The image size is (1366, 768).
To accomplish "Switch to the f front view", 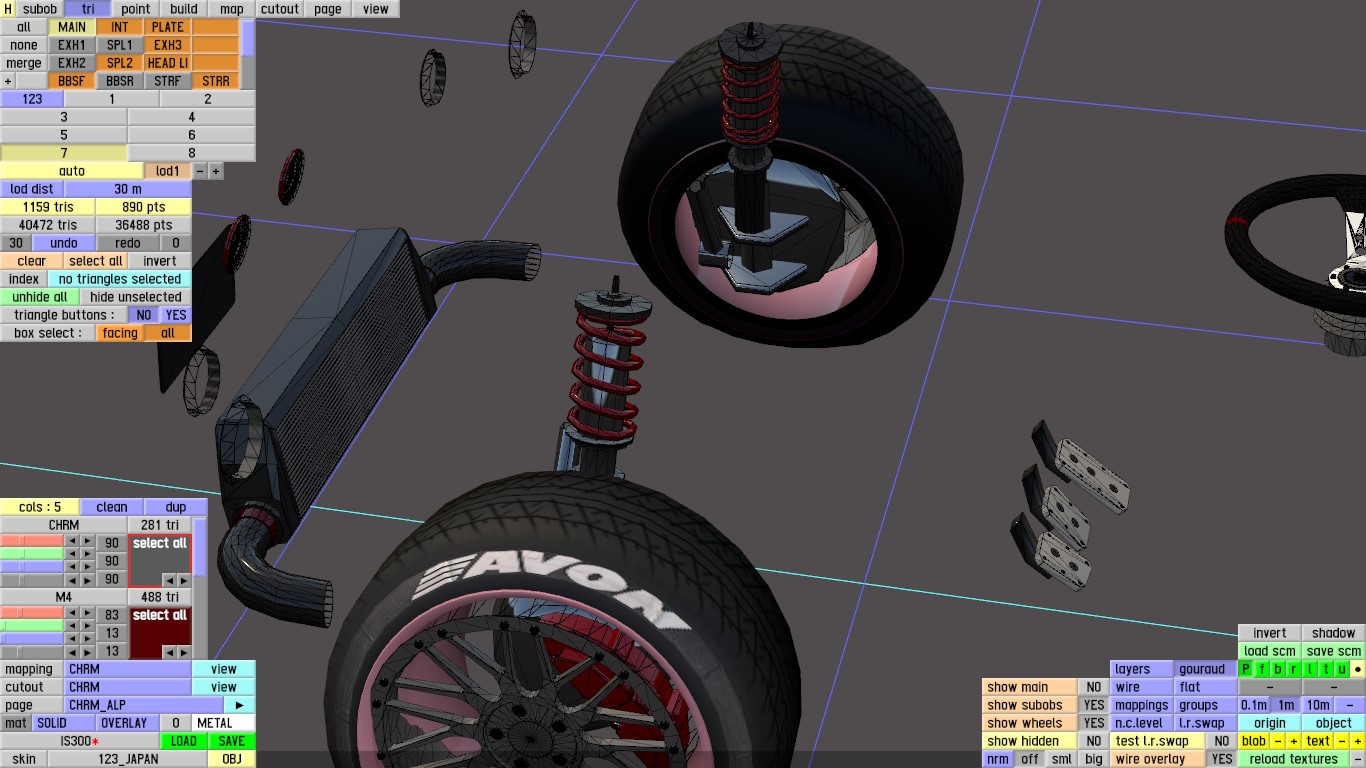I will click(1262, 669).
